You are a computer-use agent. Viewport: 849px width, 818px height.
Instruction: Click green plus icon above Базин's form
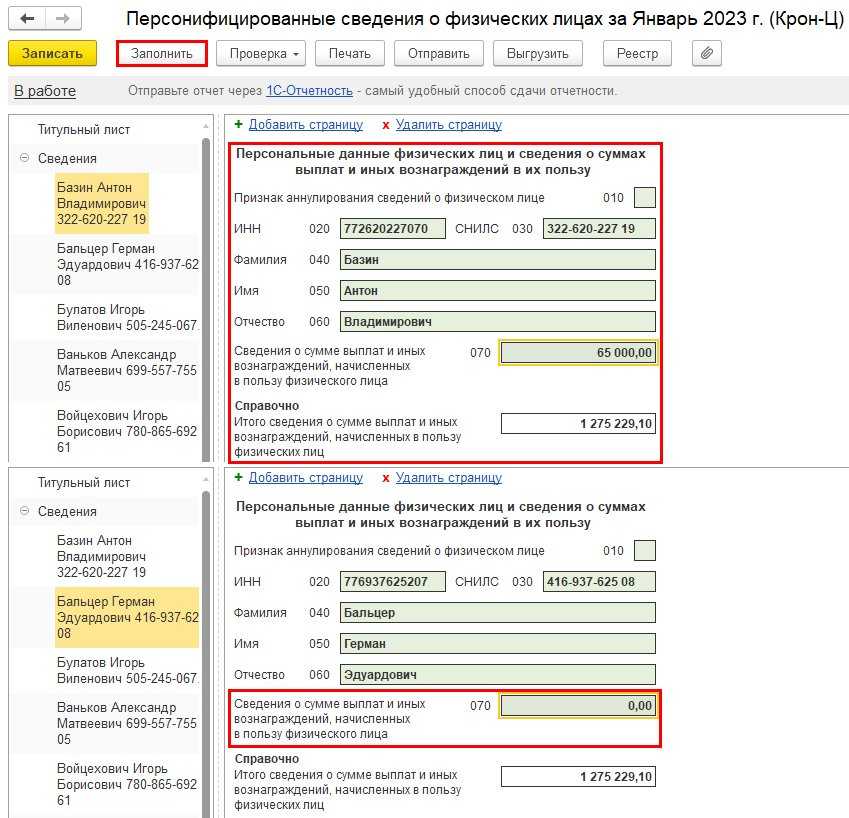click(238, 125)
